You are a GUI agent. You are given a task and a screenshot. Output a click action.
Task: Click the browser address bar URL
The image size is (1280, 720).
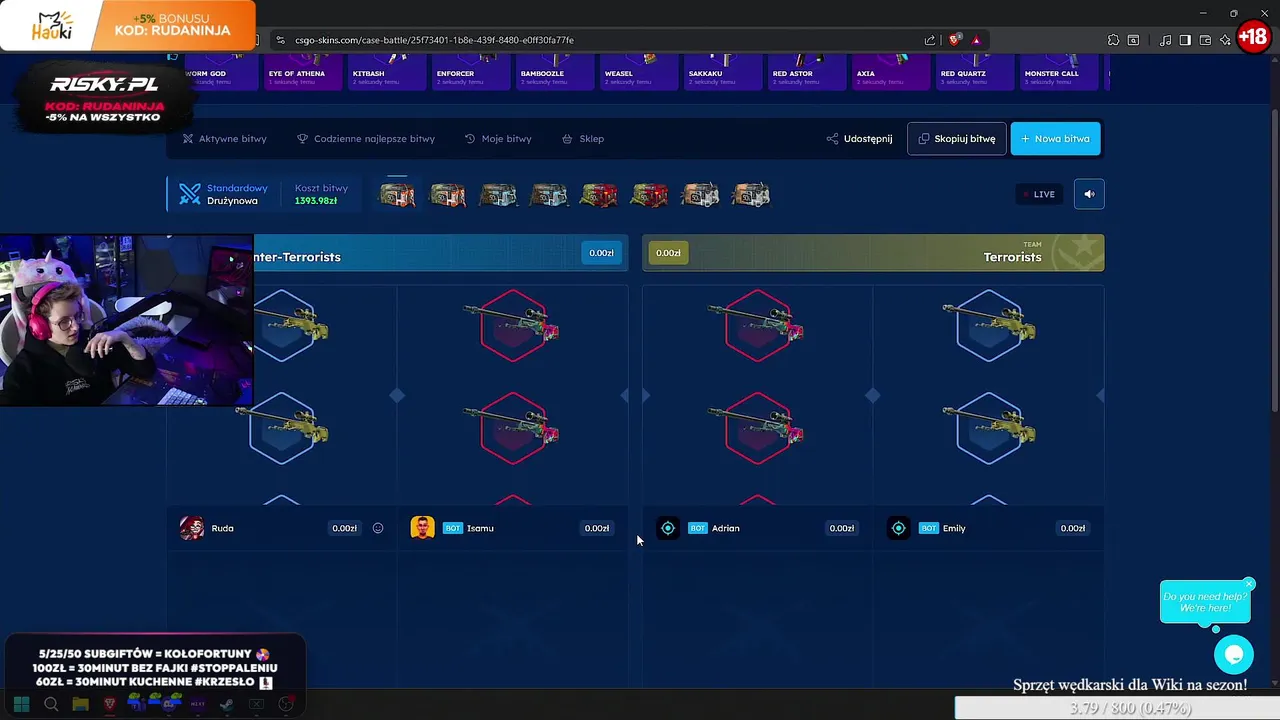[x=435, y=40]
